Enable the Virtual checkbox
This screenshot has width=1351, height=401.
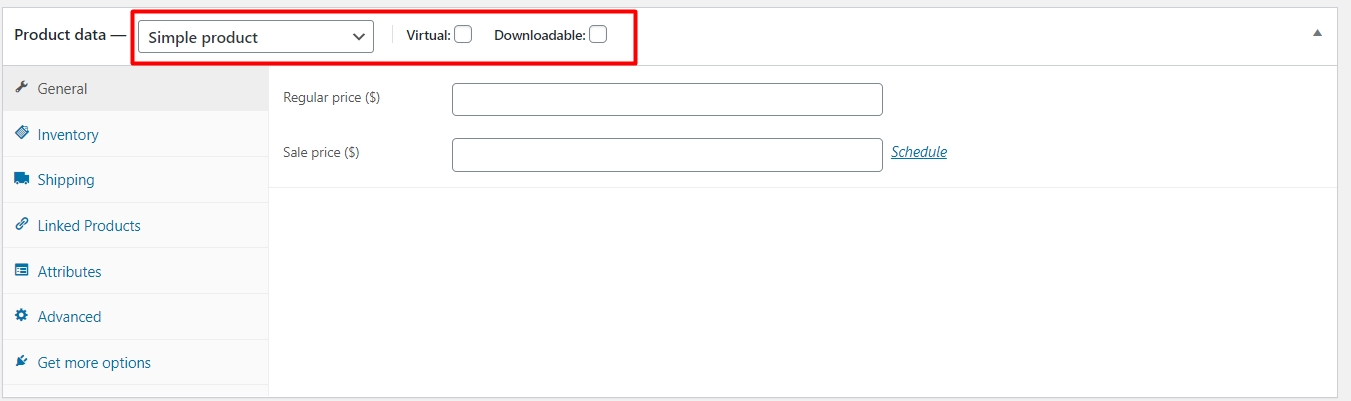pos(463,35)
